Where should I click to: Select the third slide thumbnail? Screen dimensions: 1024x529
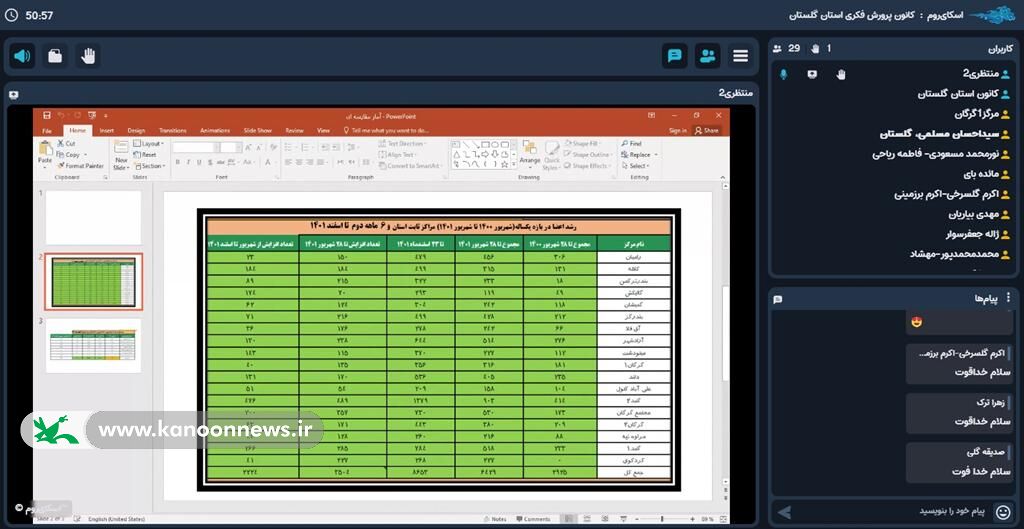click(93, 345)
